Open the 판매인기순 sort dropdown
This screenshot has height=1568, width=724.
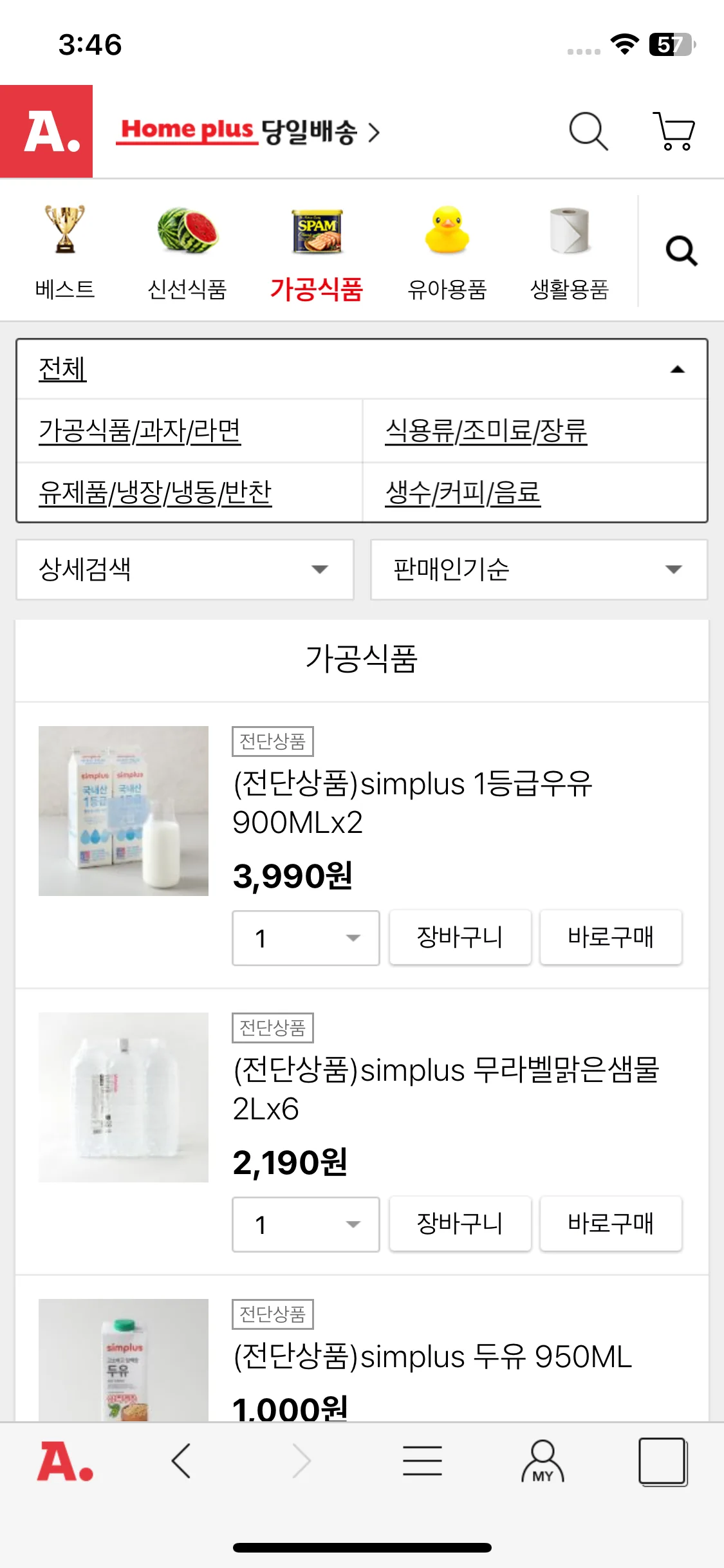pos(539,570)
